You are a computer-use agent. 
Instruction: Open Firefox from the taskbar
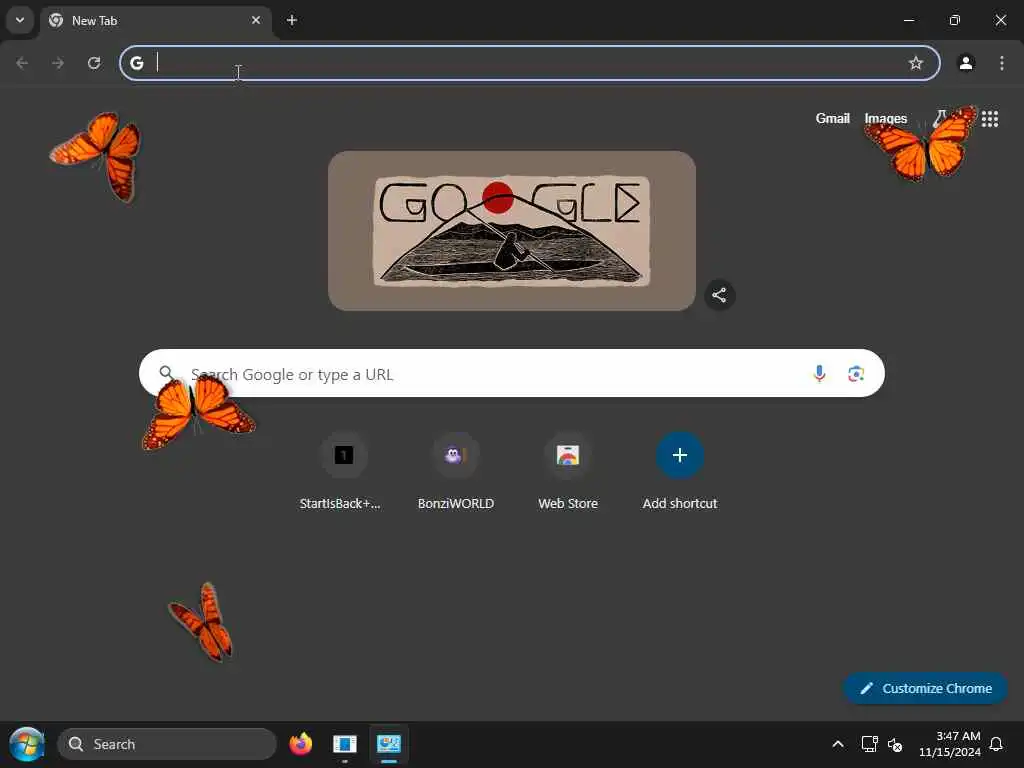[300, 744]
